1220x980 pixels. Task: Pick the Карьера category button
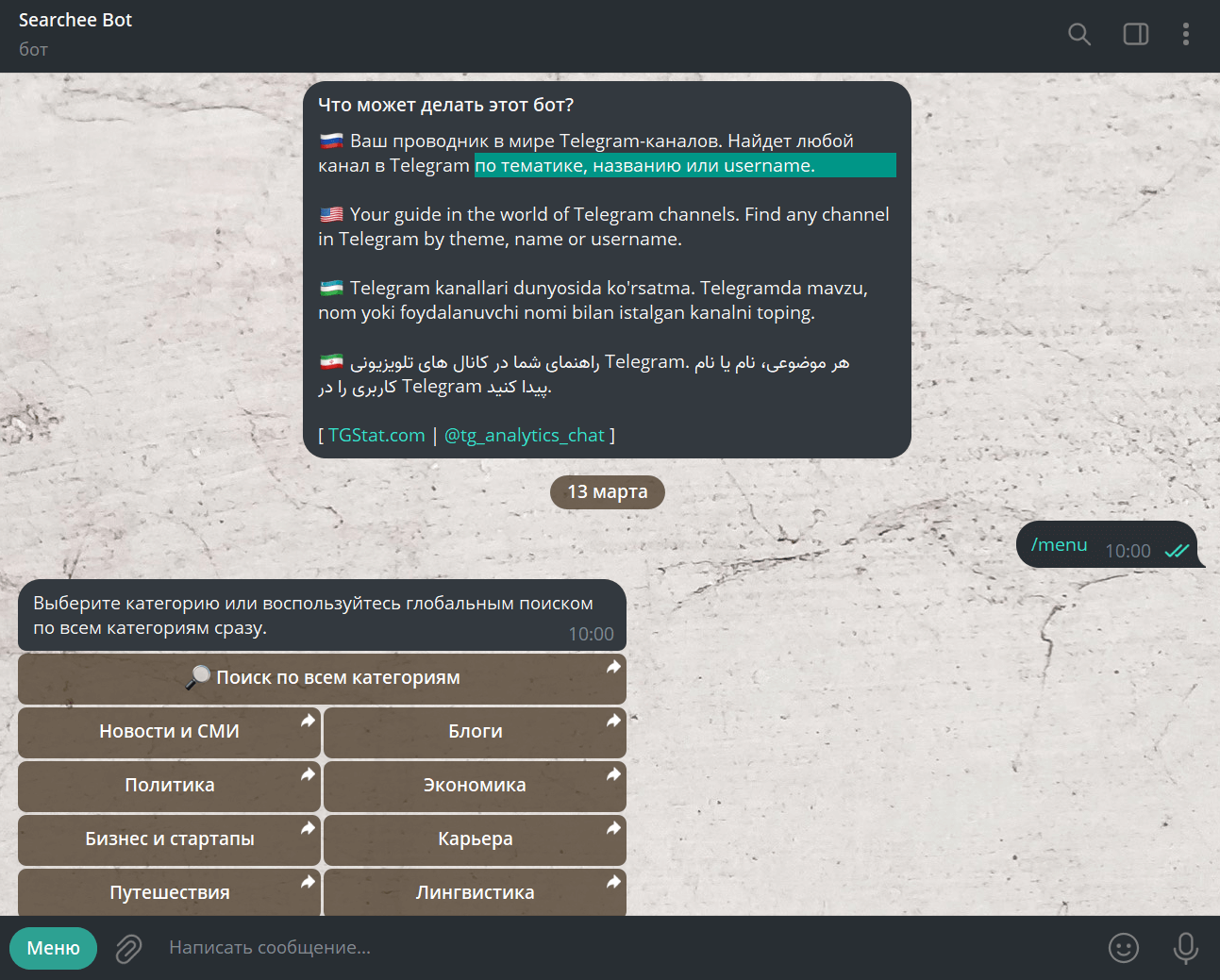pyautogui.click(x=475, y=839)
